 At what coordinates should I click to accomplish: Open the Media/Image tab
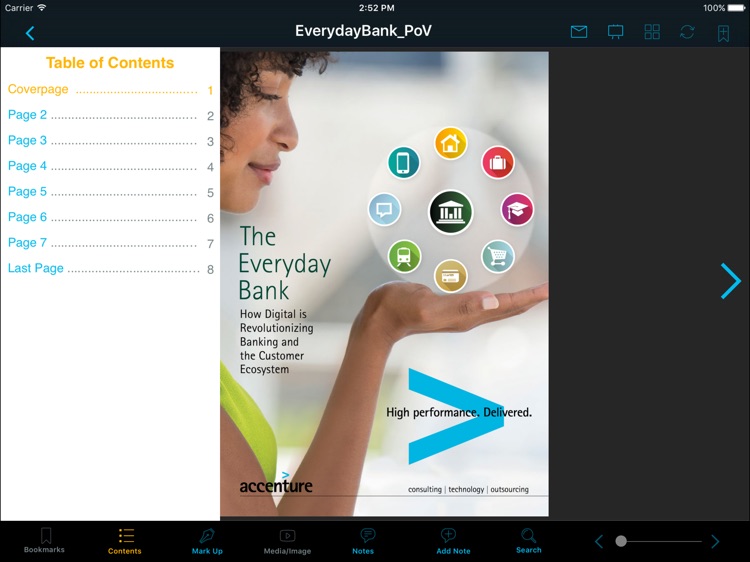coord(287,541)
